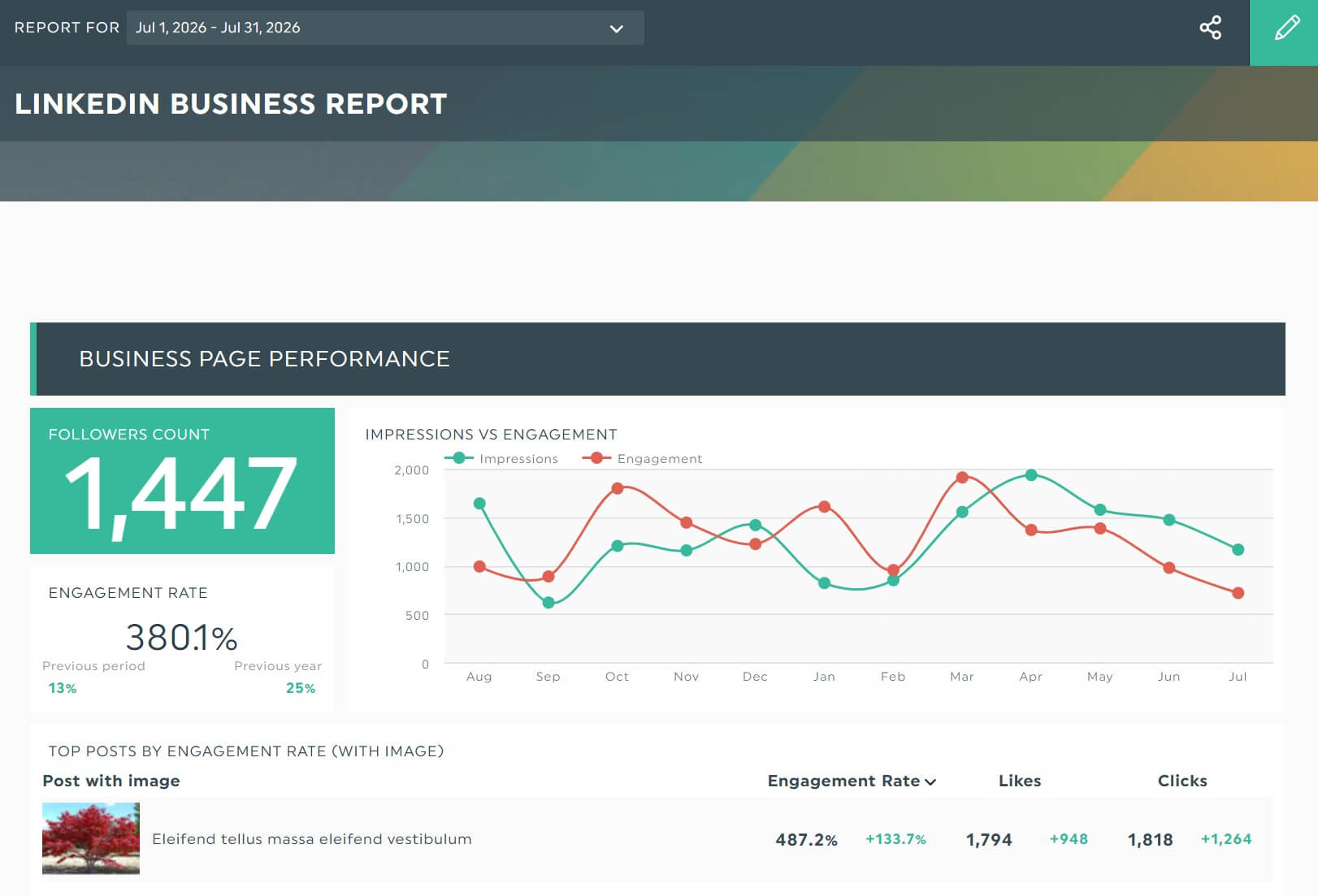Click the date range chevron arrow
The height and width of the screenshot is (896, 1318).
click(617, 28)
